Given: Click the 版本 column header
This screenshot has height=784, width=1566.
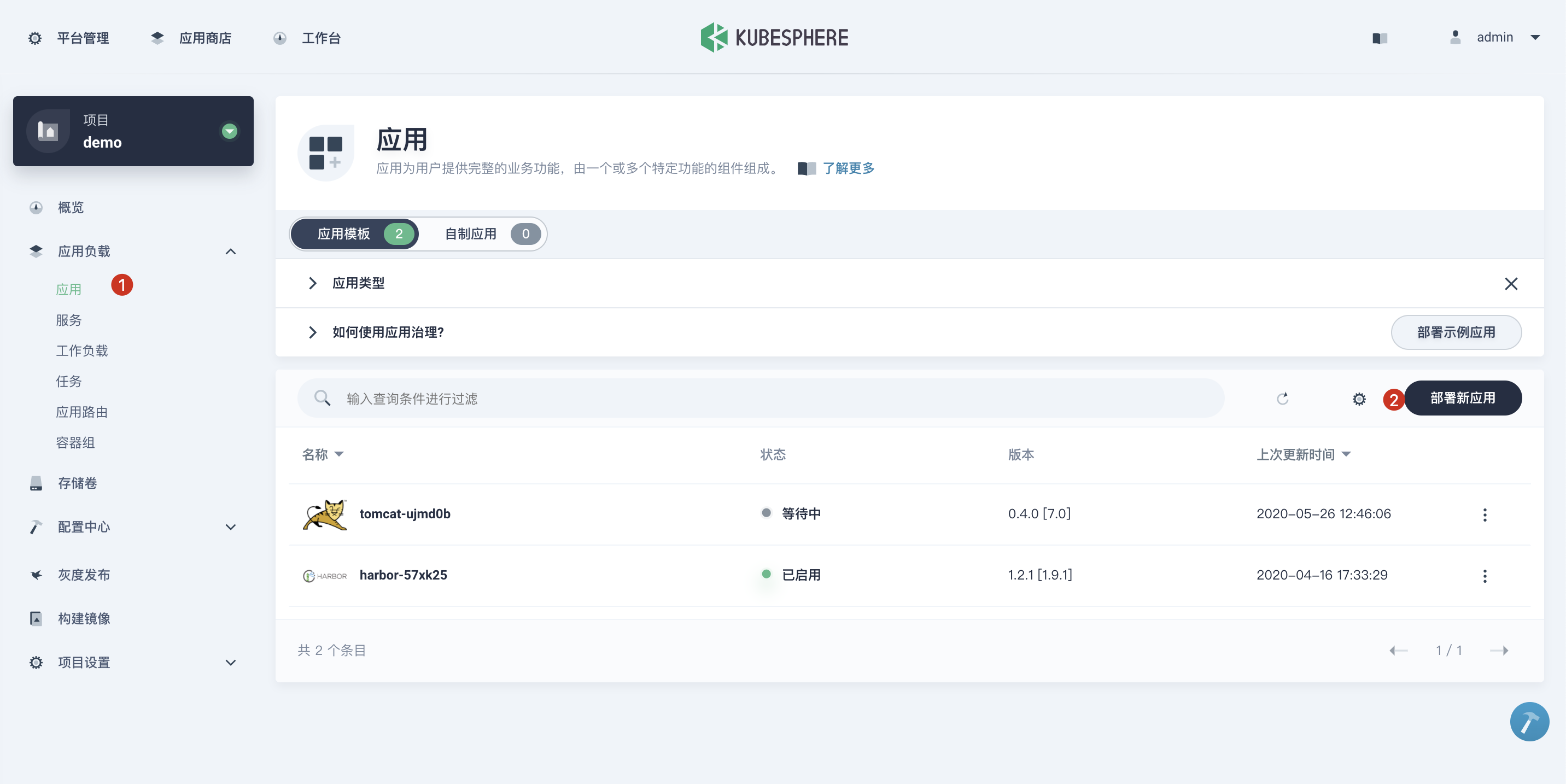Looking at the screenshot, I should tap(1021, 454).
